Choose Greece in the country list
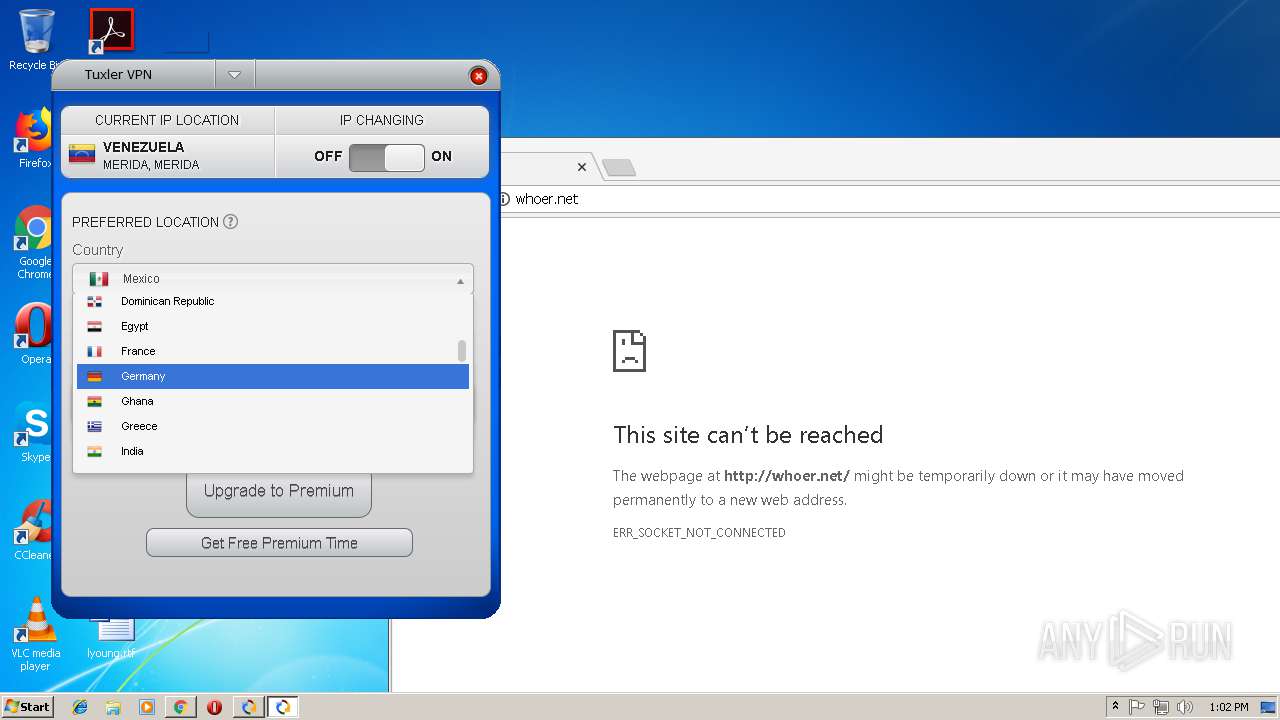The height and width of the screenshot is (720, 1280). 273,426
